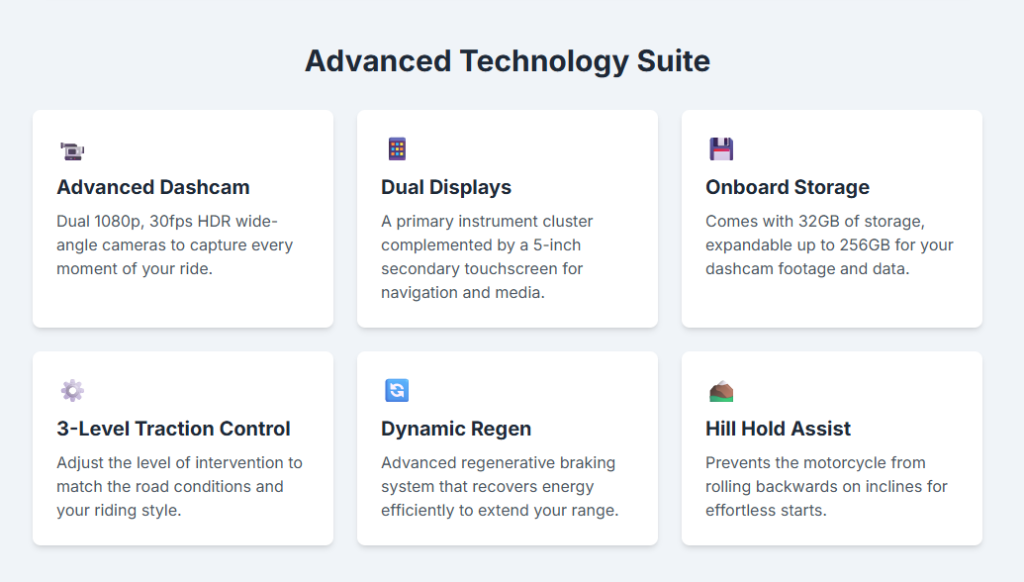Click the floppy disk Onboard Storage icon
The image size is (1024, 582).
[721, 150]
